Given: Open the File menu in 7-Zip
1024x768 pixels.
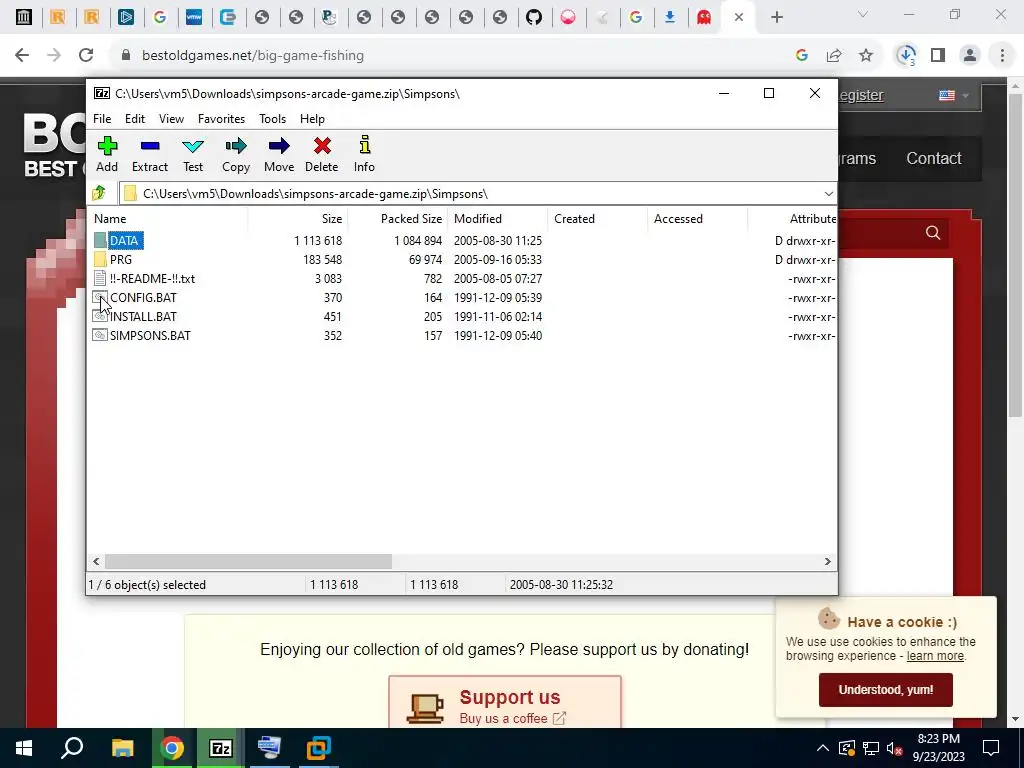Looking at the screenshot, I should pyautogui.click(x=102, y=119).
